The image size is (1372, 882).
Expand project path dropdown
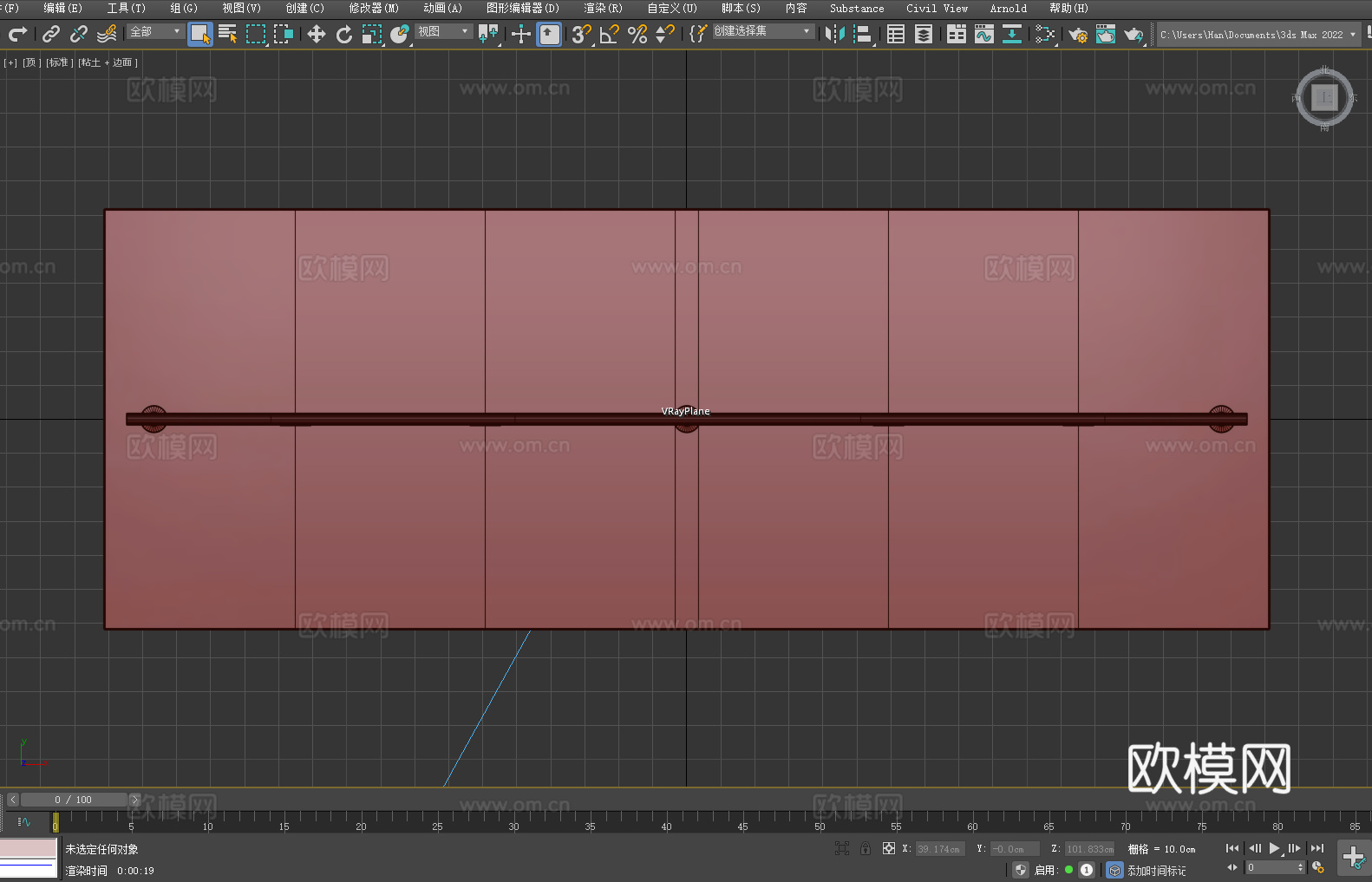[1352, 35]
